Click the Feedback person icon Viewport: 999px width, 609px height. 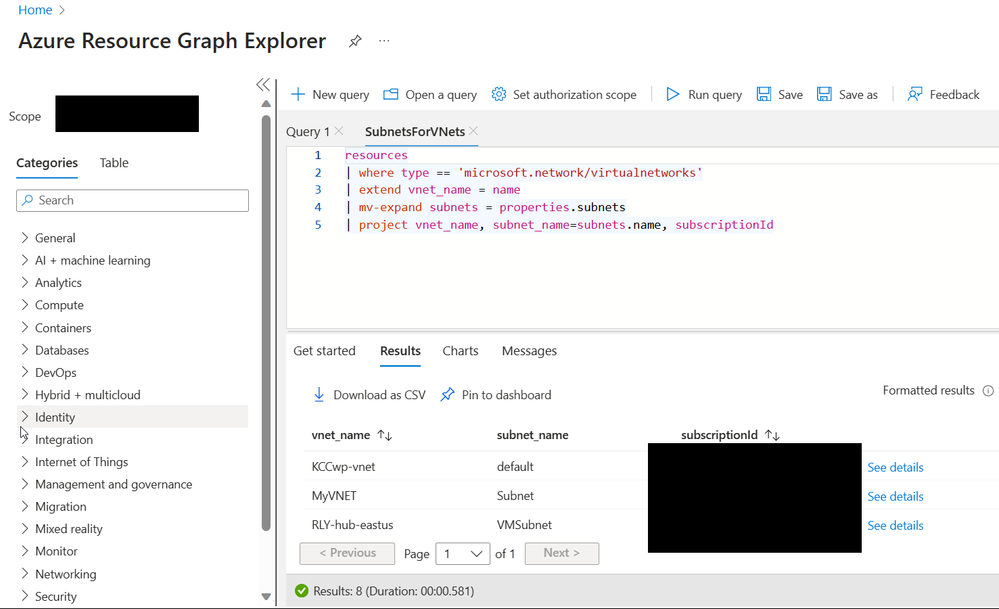point(914,94)
